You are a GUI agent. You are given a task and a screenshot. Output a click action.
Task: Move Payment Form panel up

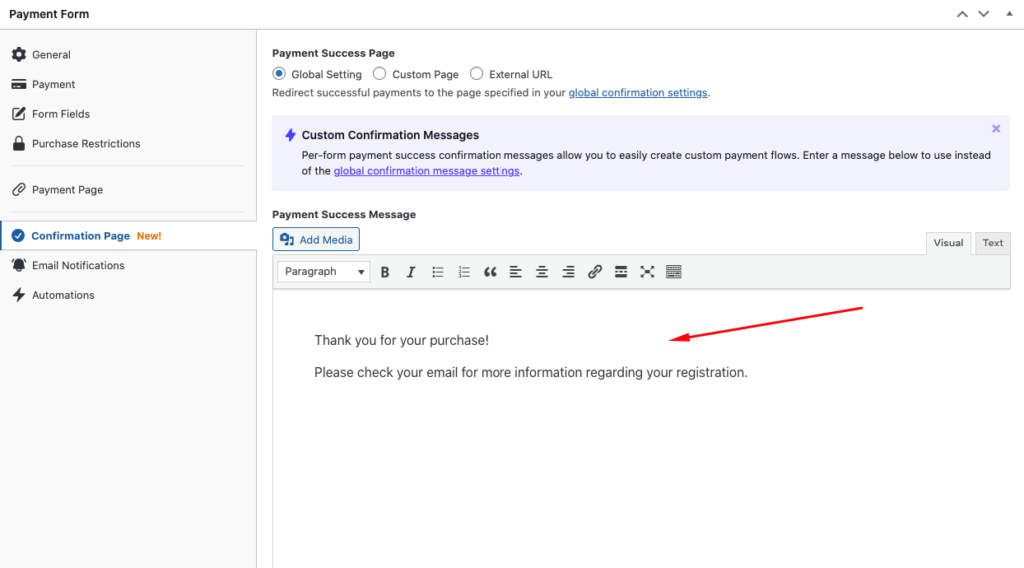click(962, 14)
